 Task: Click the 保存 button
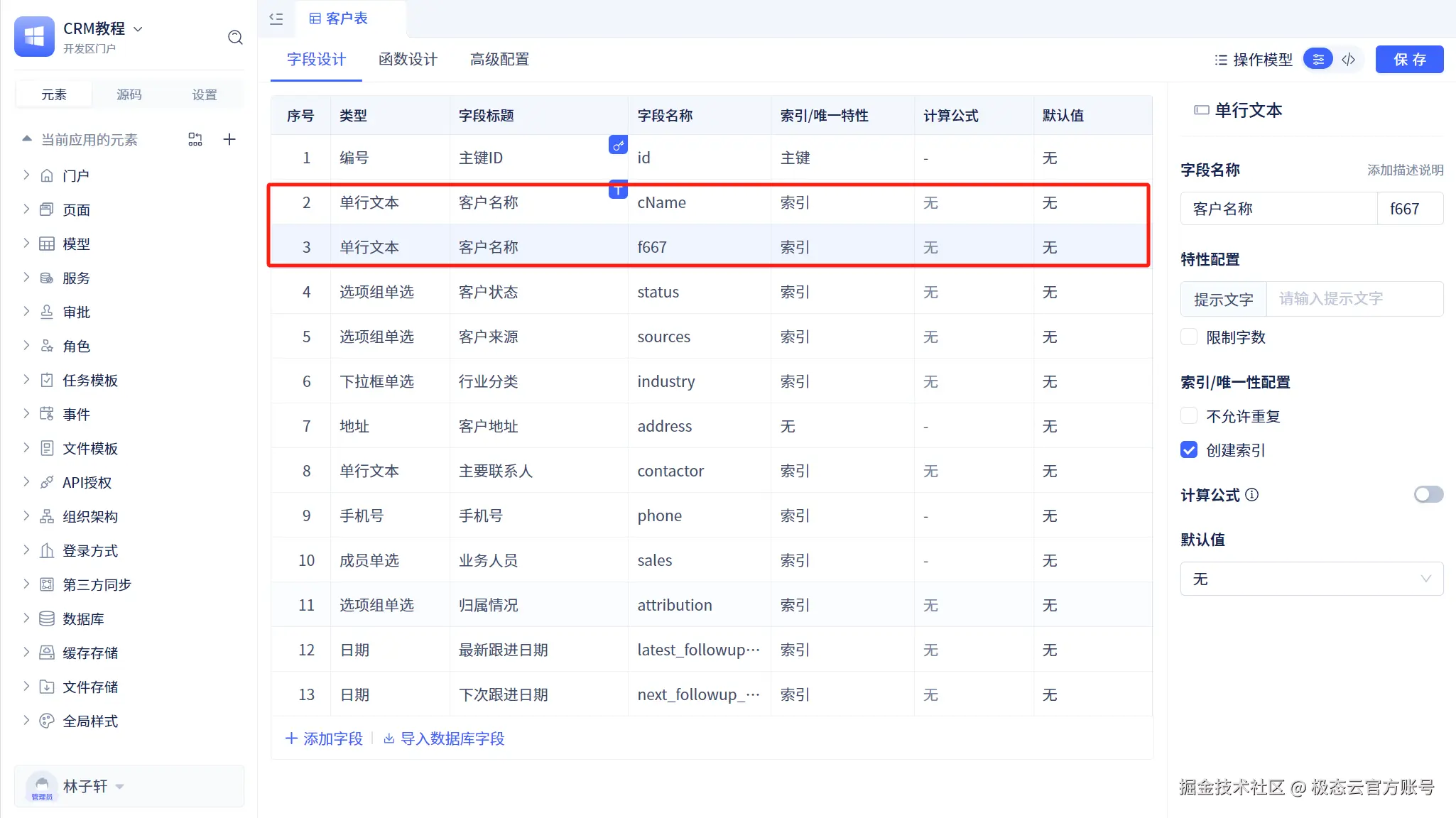point(1409,60)
